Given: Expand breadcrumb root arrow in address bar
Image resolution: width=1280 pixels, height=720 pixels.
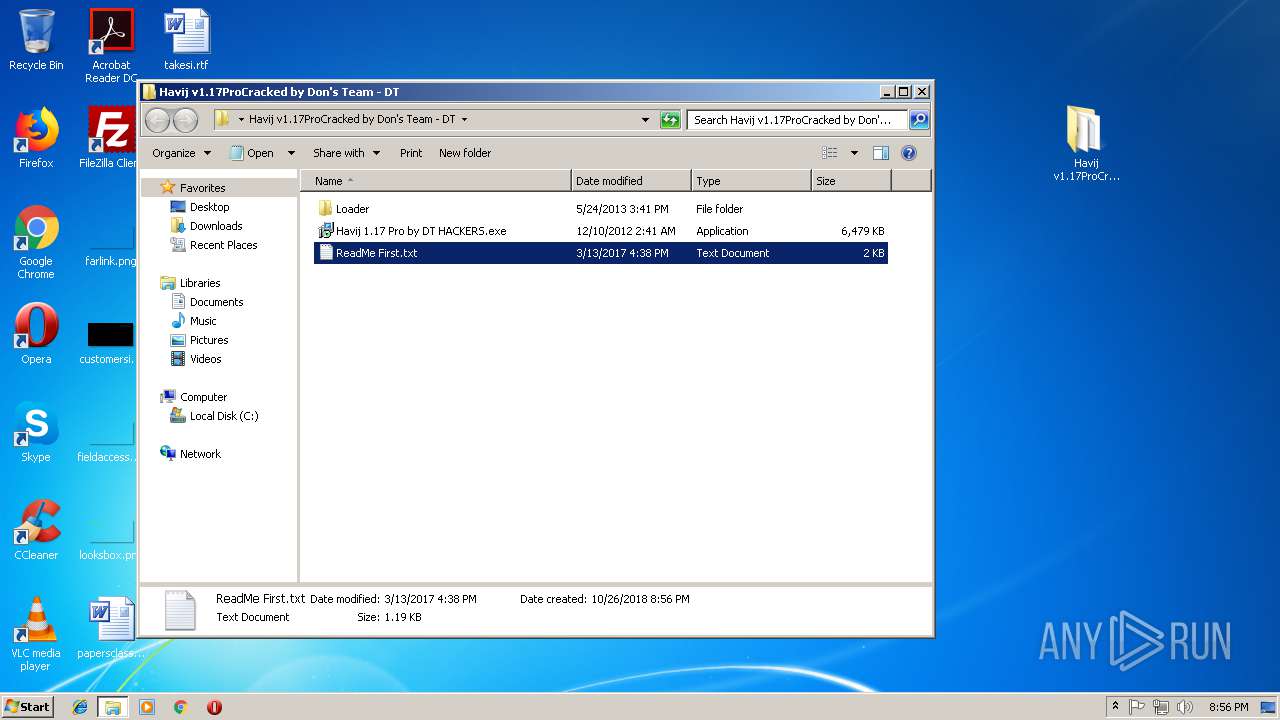Looking at the screenshot, I should (241, 119).
